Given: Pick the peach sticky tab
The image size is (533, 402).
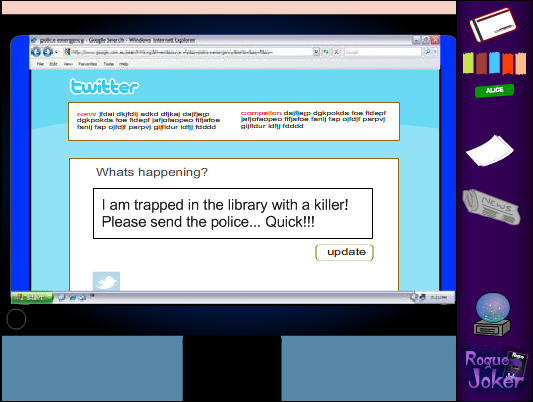Looking at the screenshot, I should click(521, 64).
